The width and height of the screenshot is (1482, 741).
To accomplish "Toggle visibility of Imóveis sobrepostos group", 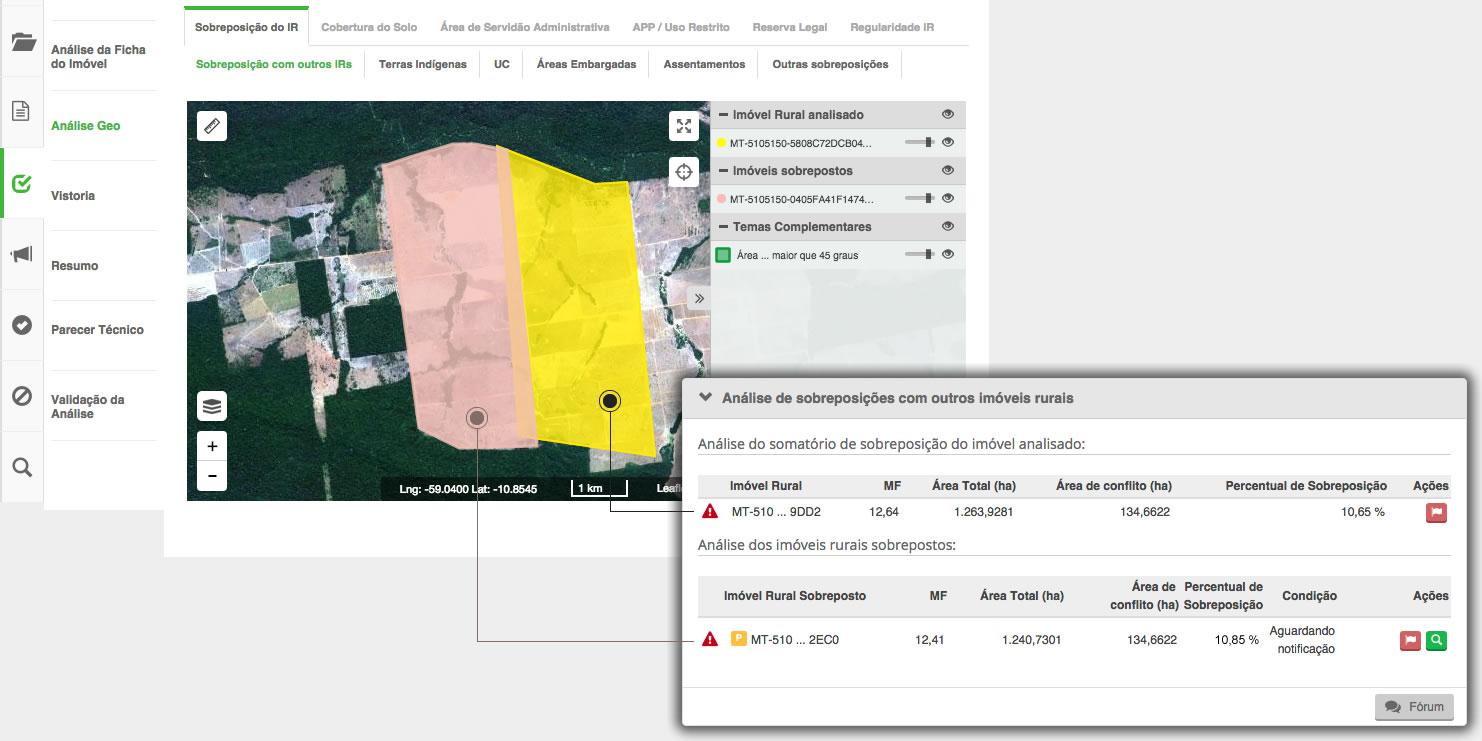I will click(x=947, y=171).
